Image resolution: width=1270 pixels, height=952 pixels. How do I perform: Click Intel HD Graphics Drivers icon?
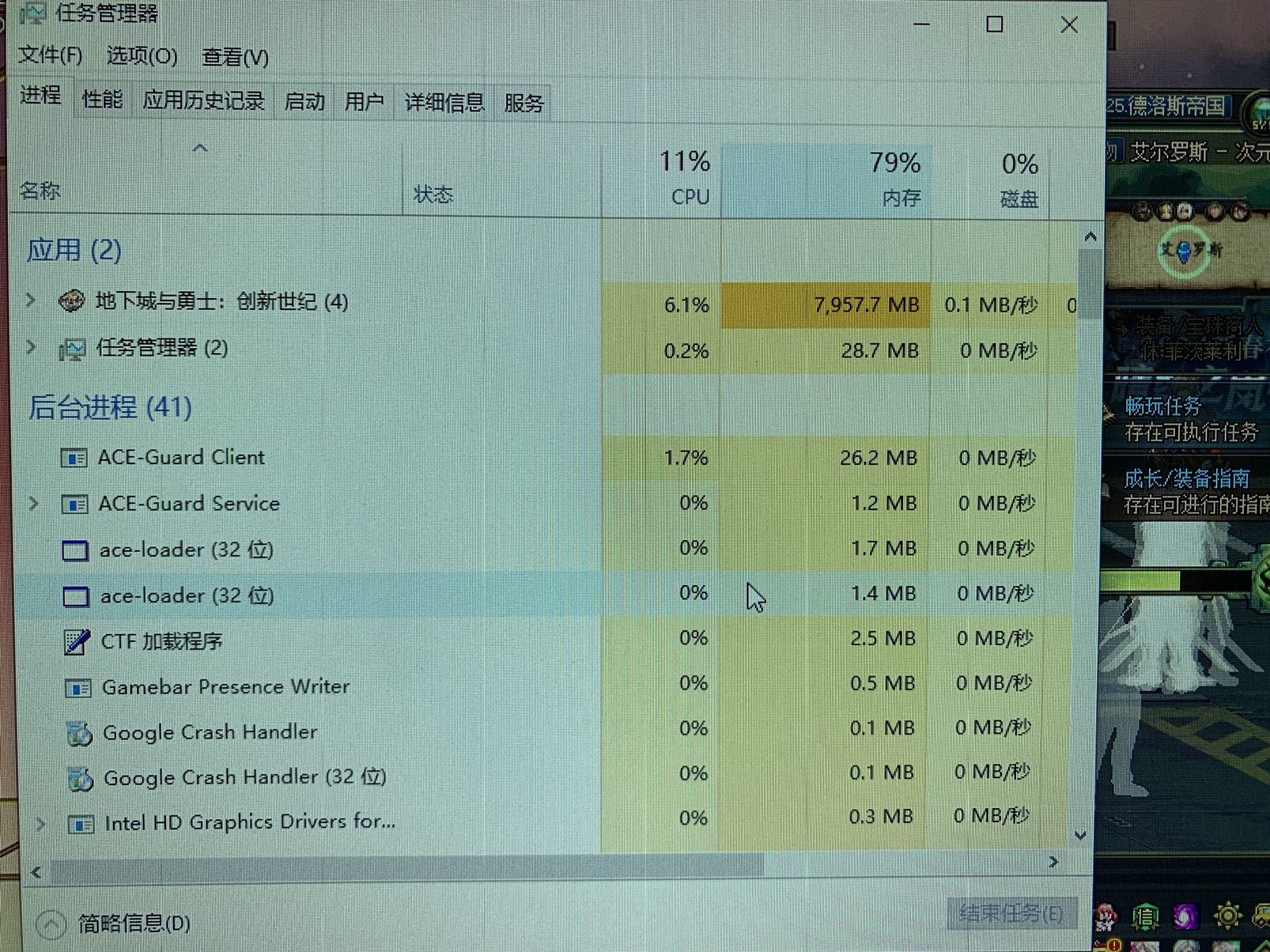[x=81, y=825]
